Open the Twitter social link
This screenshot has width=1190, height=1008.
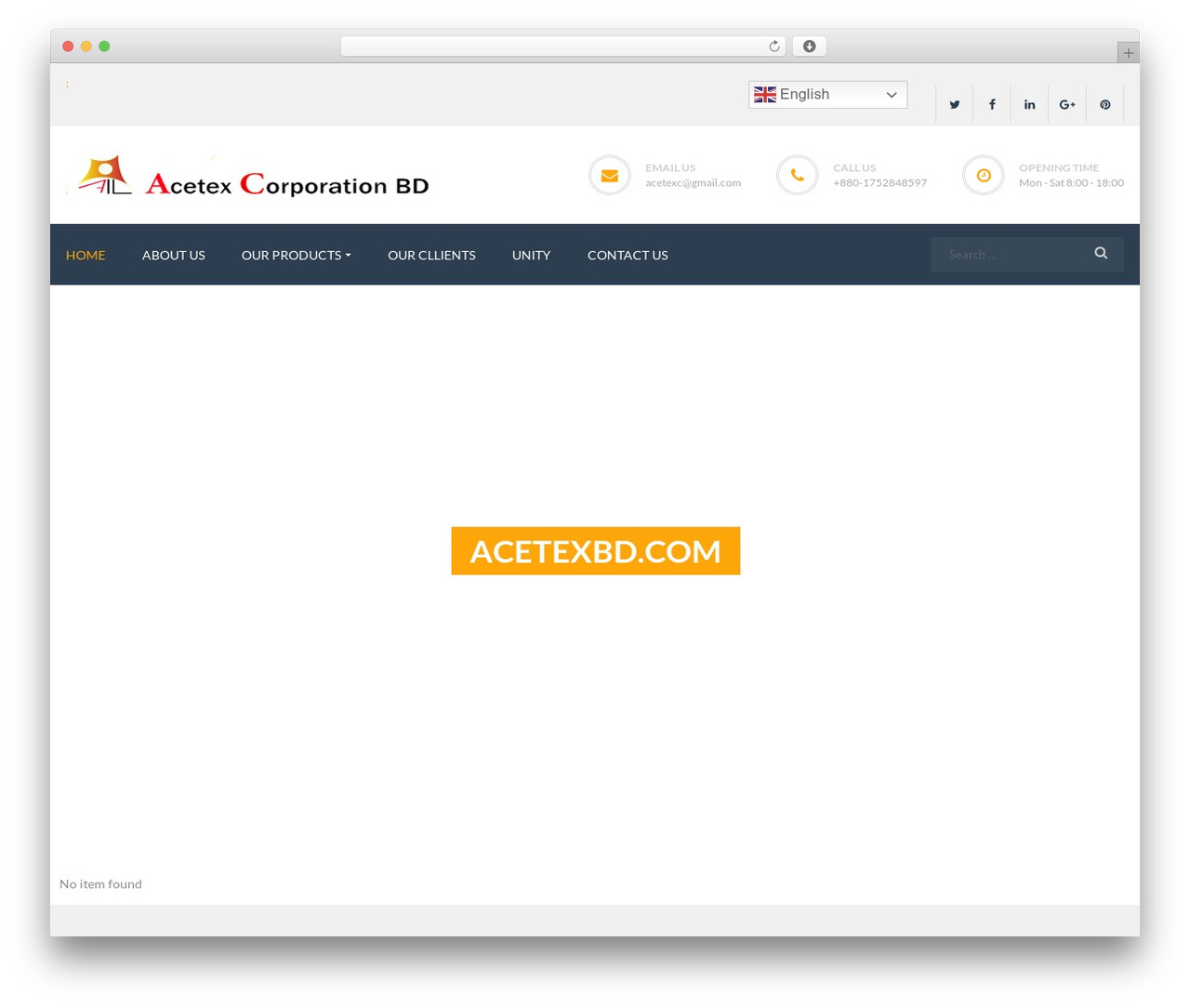tap(954, 104)
